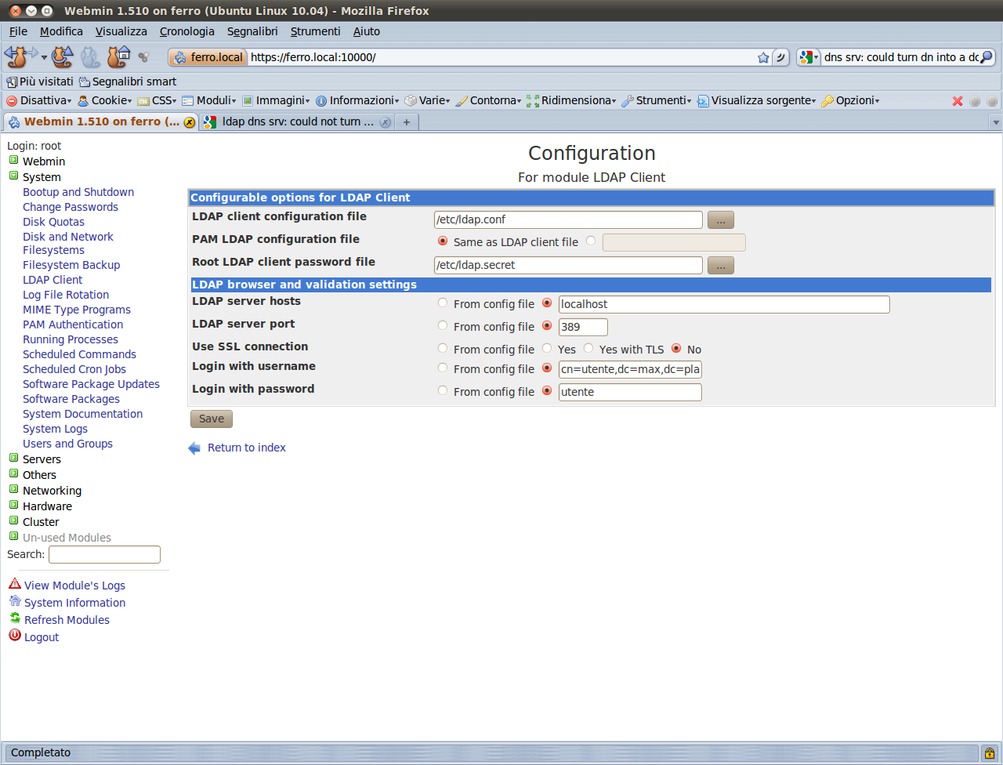The height and width of the screenshot is (765, 1003).
Task: Open the Segnalibri smart bookmarks folder
Action: coord(127,82)
